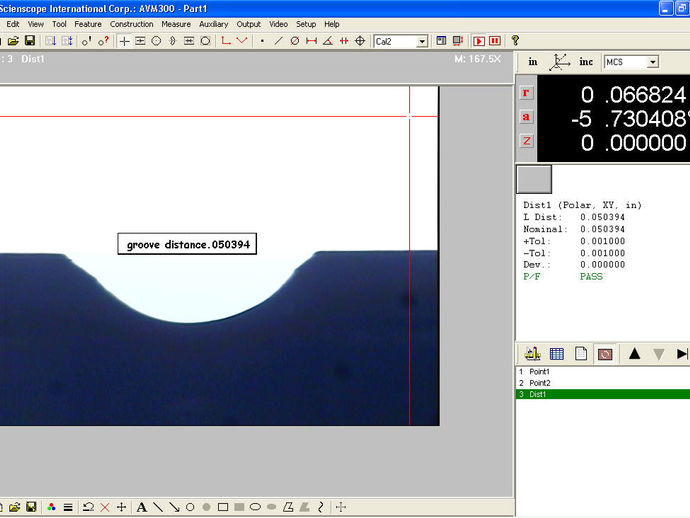Move up with black triangle arrow

coord(635,354)
